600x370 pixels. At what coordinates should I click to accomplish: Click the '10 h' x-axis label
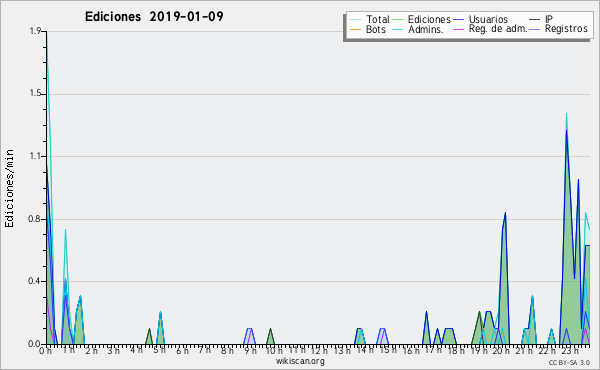pyautogui.click(x=274, y=350)
